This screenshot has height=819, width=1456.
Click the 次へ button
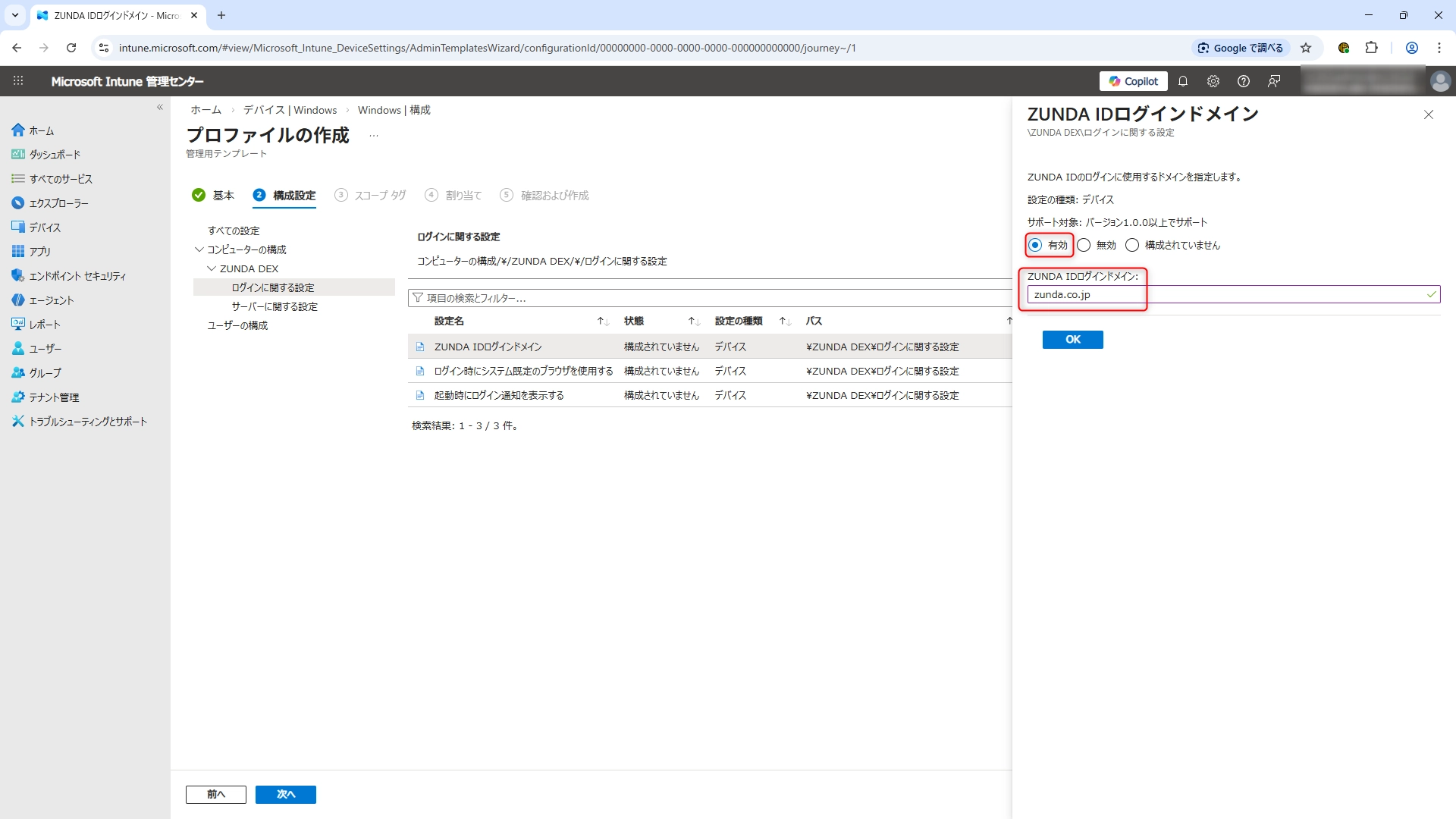tap(285, 794)
